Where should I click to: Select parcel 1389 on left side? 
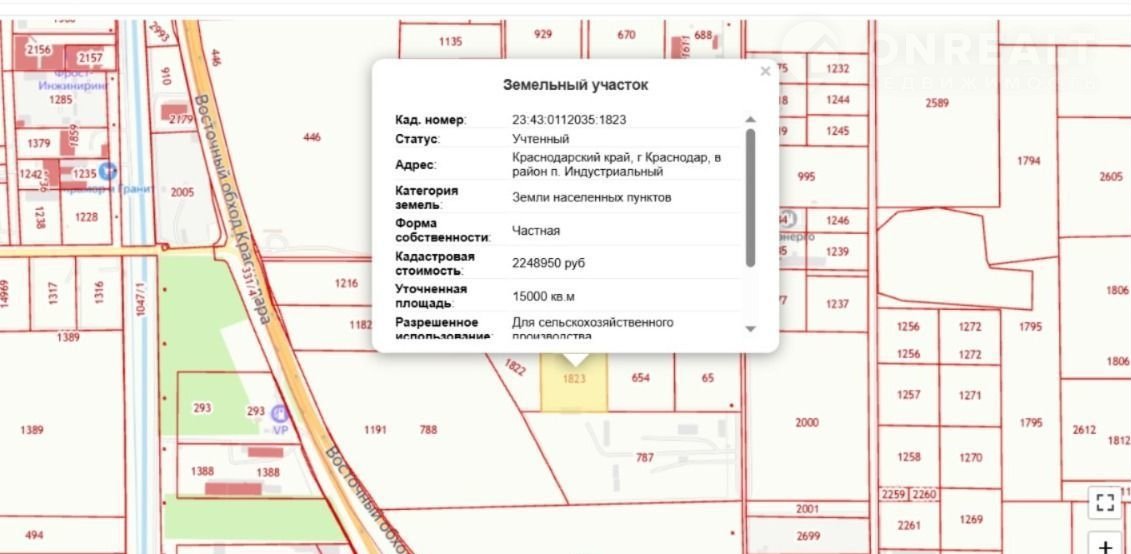(32, 429)
